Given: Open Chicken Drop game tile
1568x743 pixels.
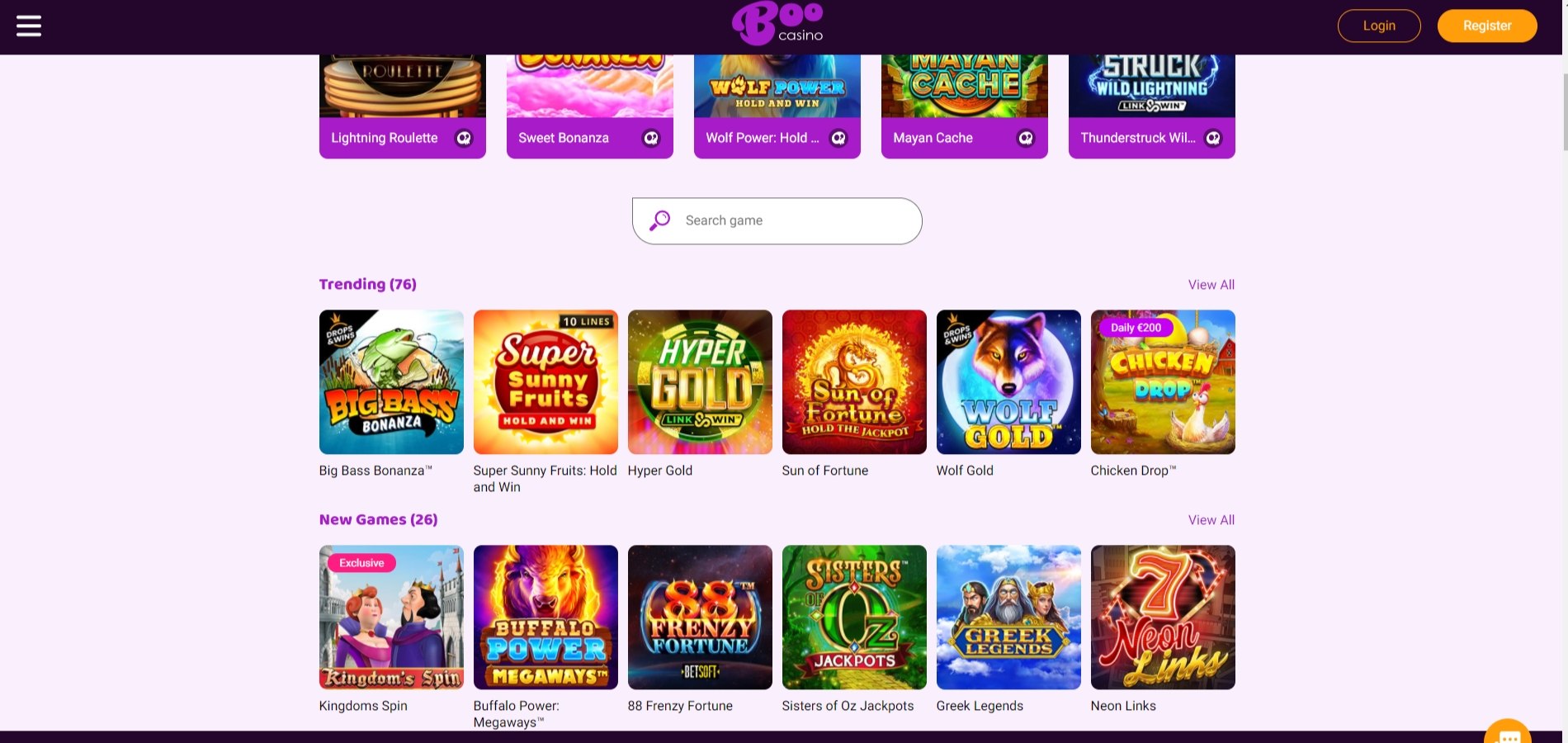Looking at the screenshot, I should [1163, 382].
